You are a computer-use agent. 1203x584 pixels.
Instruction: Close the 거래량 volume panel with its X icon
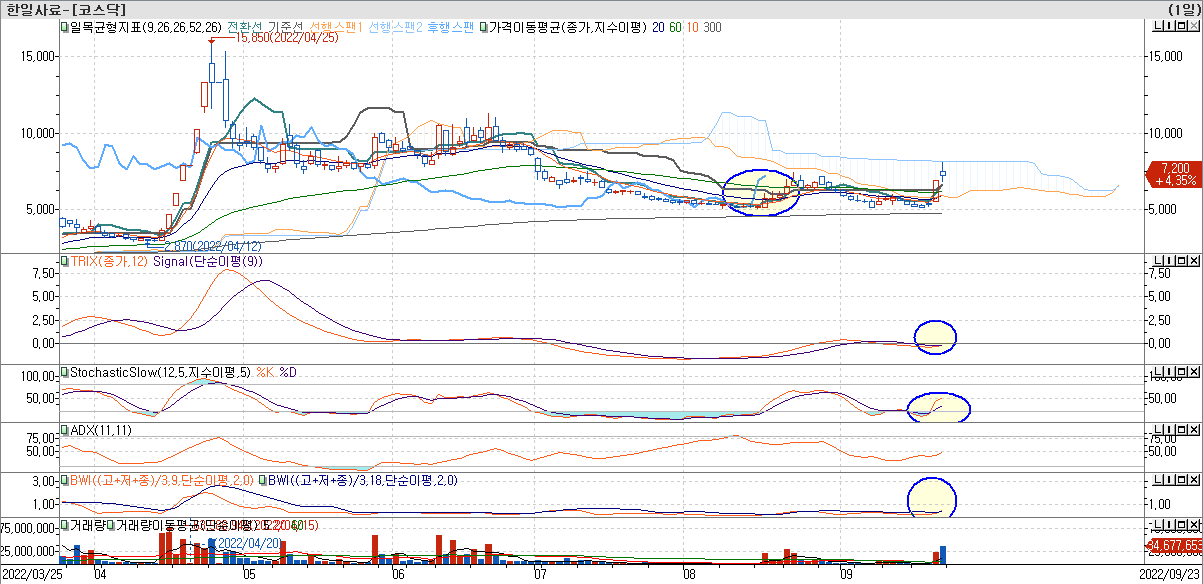coord(1193,525)
